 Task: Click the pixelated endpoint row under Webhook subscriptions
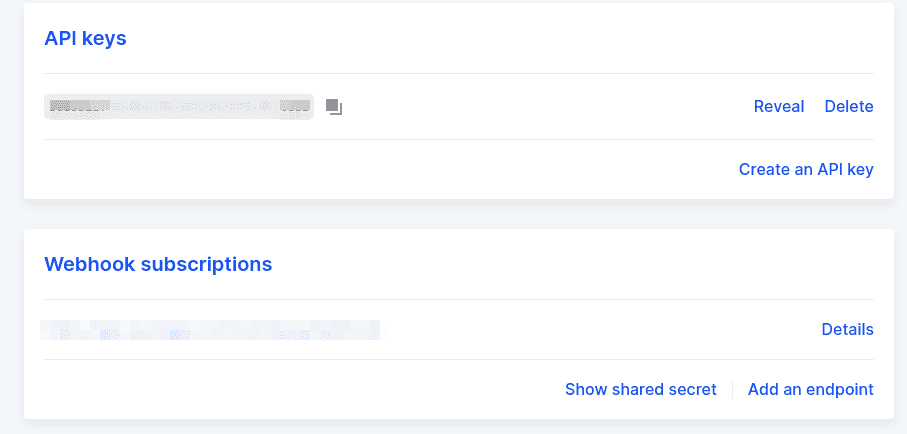[212, 330]
